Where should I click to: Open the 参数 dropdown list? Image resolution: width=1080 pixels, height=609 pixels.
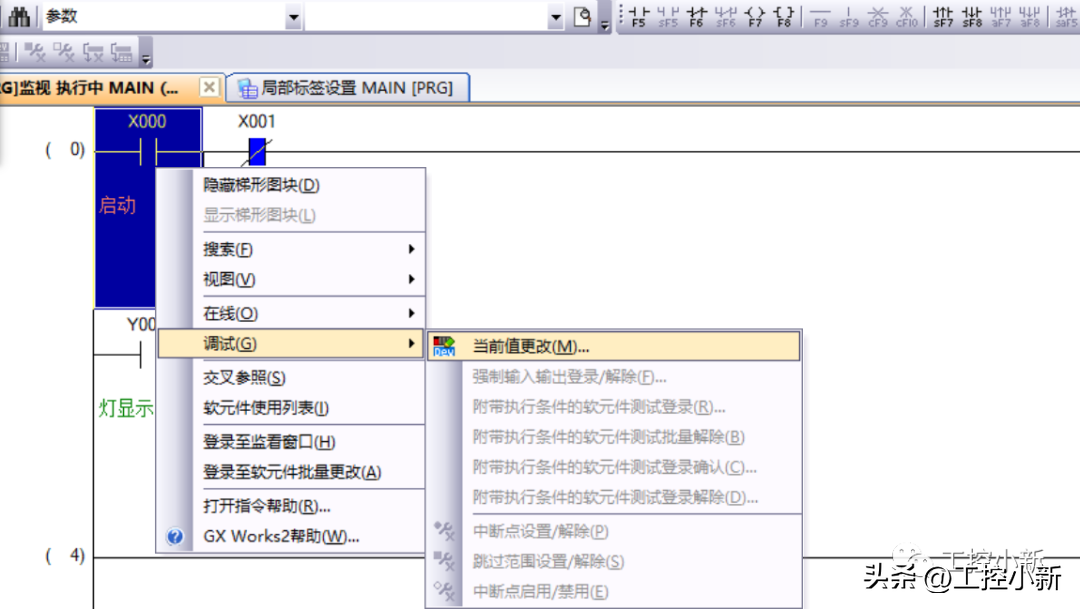pos(293,17)
